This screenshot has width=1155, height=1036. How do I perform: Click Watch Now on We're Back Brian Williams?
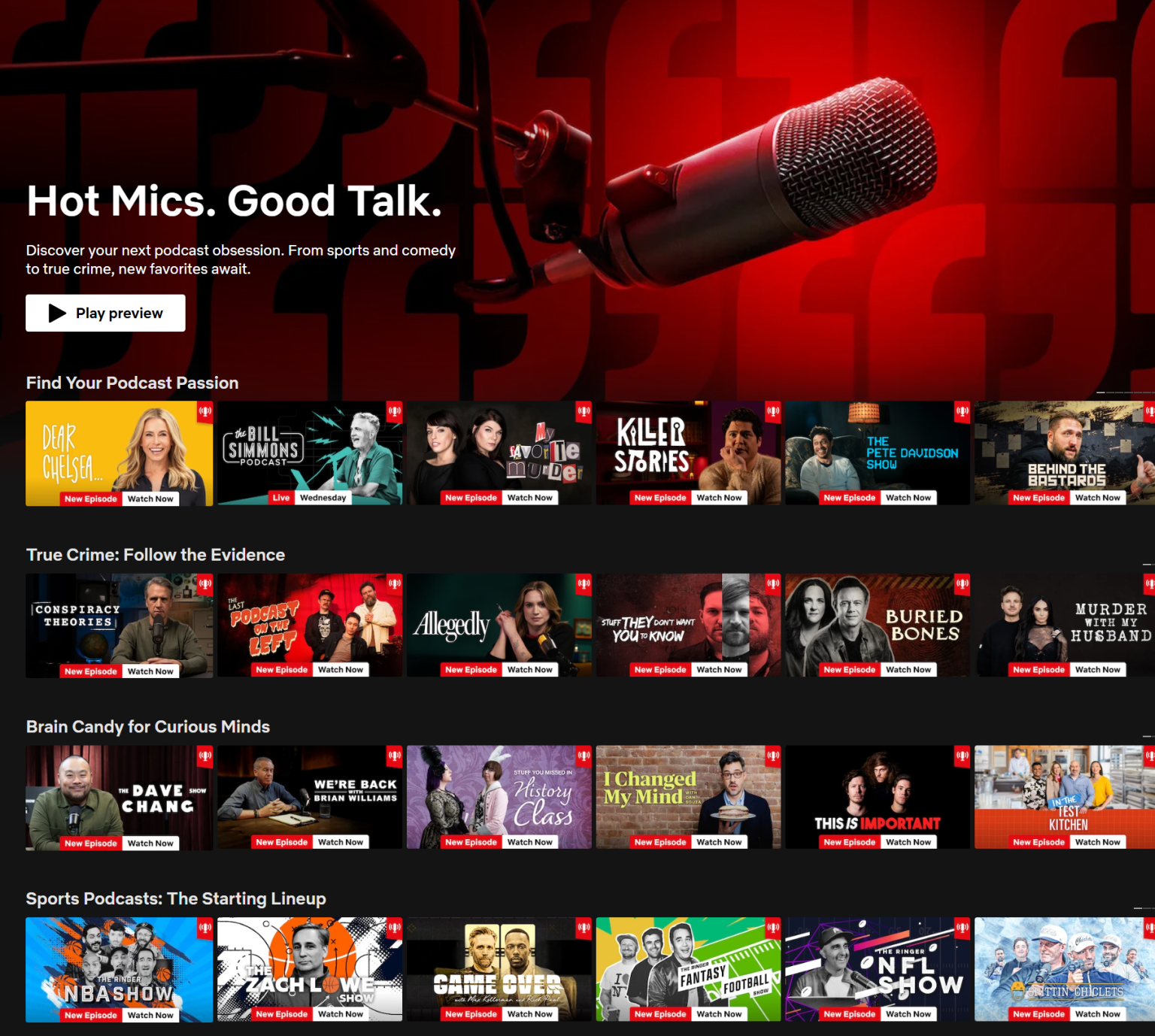[341, 842]
